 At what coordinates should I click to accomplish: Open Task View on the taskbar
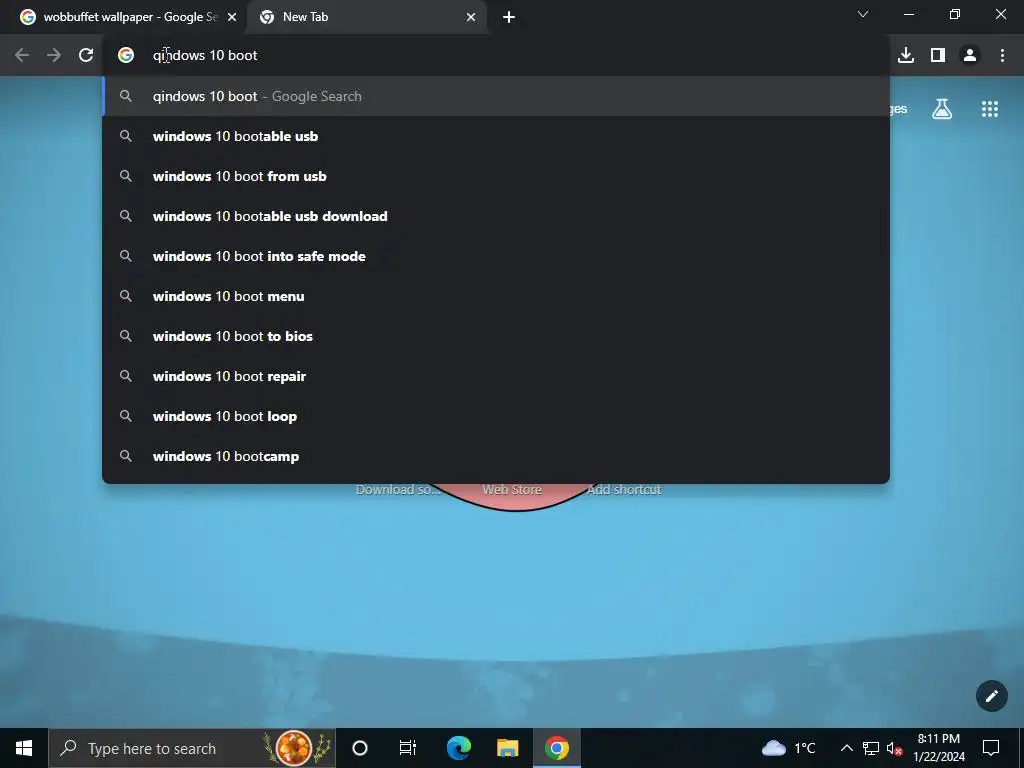[408, 748]
